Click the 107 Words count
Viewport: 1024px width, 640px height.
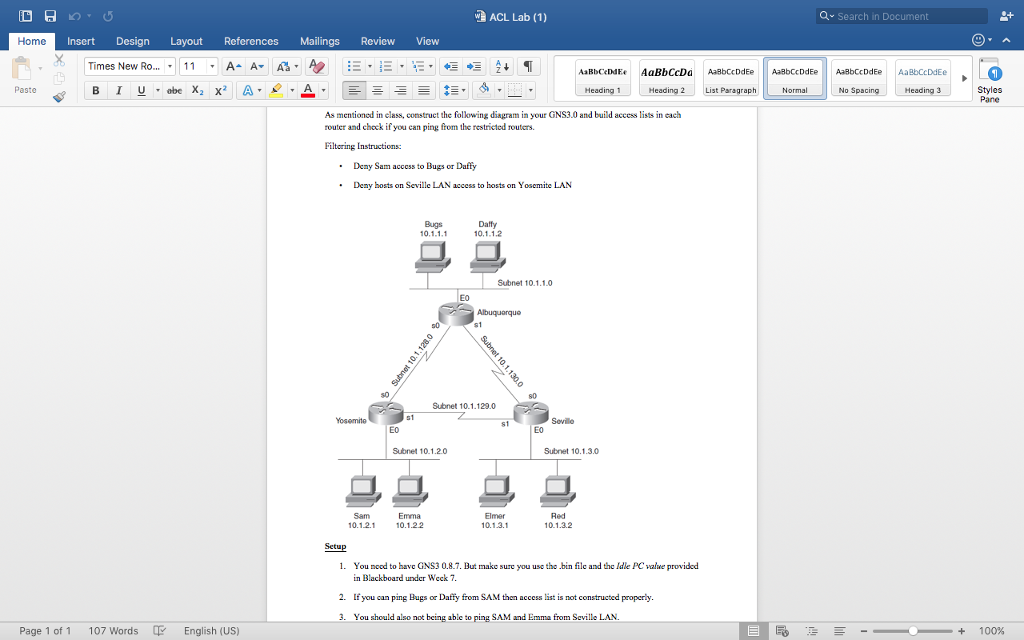[113, 631]
